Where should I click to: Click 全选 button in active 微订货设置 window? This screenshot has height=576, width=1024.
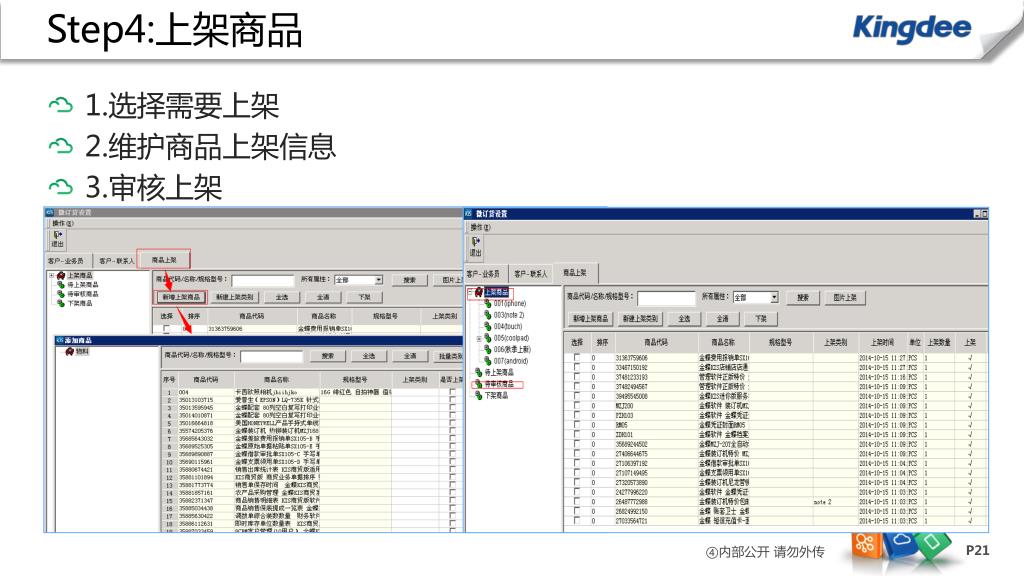click(x=684, y=319)
